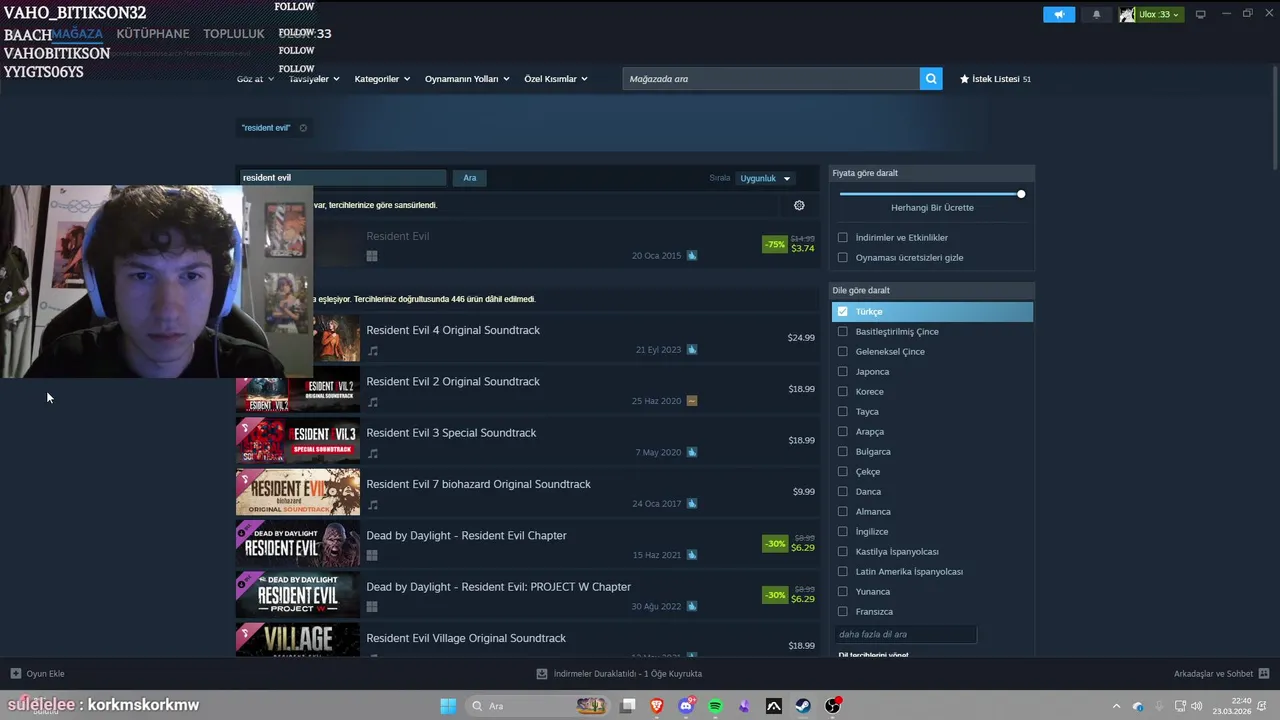Click Windows platform icon on Dead by Daylight - Resident Evil Chapter
The height and width of the screenshot is (720, 1280).
(372, 555)
